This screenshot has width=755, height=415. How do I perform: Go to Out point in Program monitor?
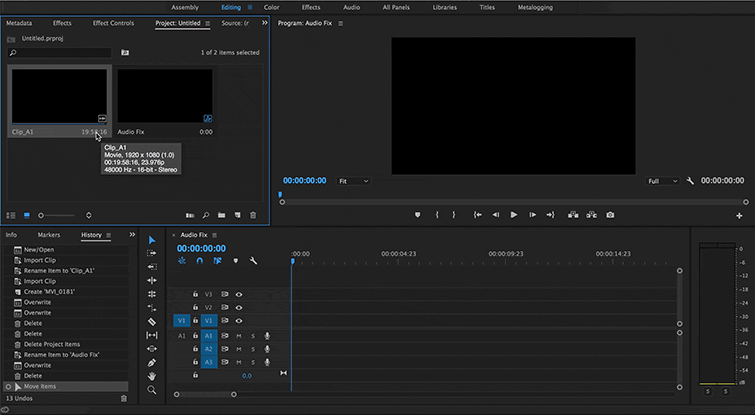click(x=550, y=215)
